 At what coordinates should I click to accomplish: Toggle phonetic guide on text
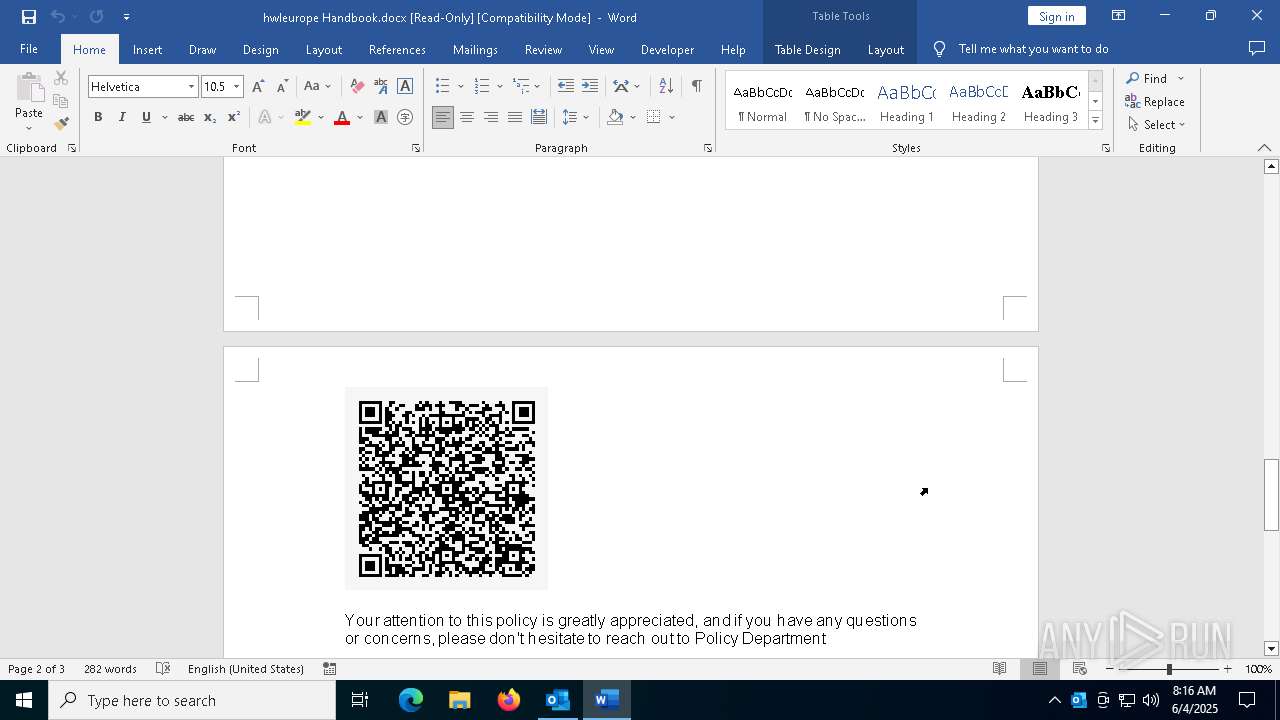pyautogui.click(x=381, y=87)
